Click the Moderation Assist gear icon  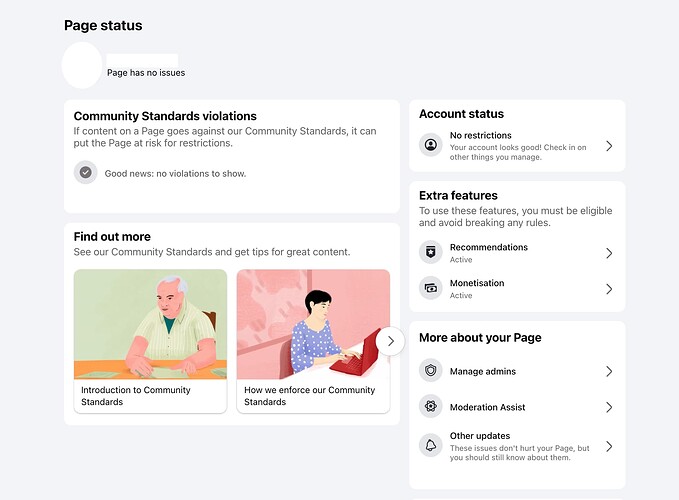(x=430, y=406)
